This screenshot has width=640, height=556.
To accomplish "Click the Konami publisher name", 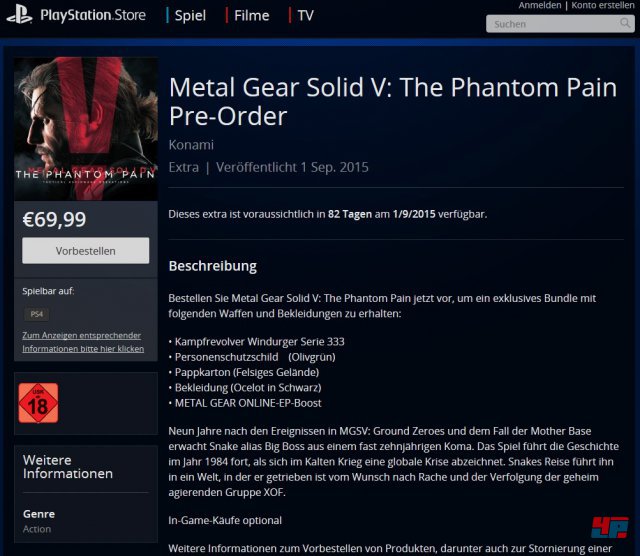I will (x=191, y=145).
